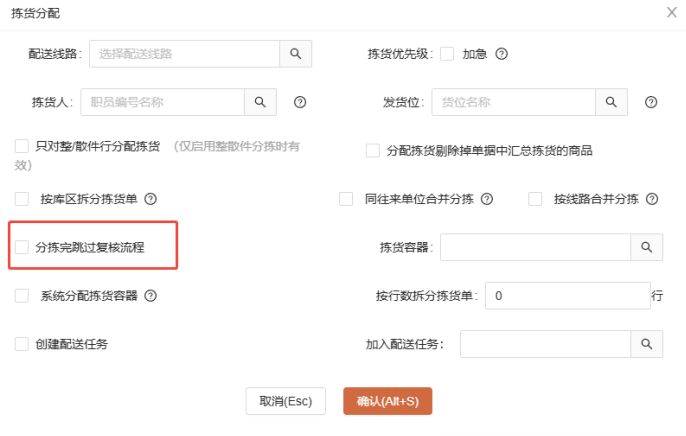
Task: Tick the 创建配送任务 checkbox
Action: coord(22,344)
